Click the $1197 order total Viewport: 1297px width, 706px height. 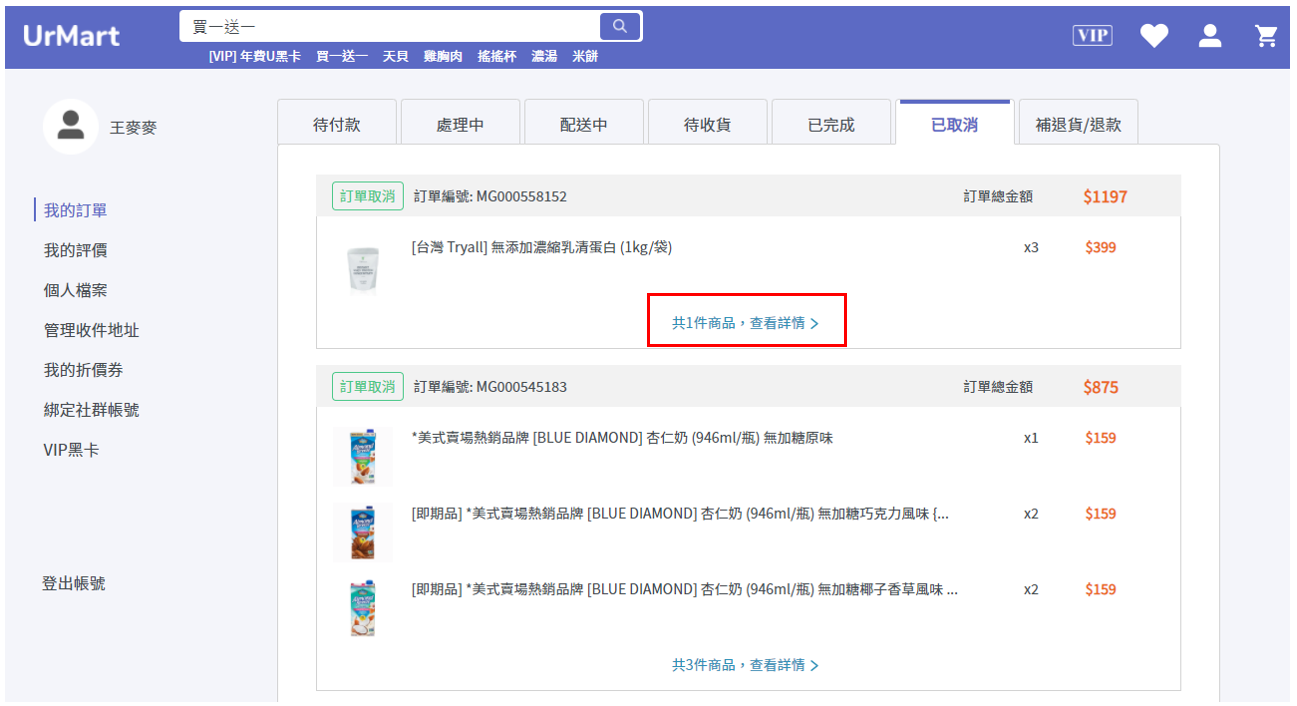1105,197
